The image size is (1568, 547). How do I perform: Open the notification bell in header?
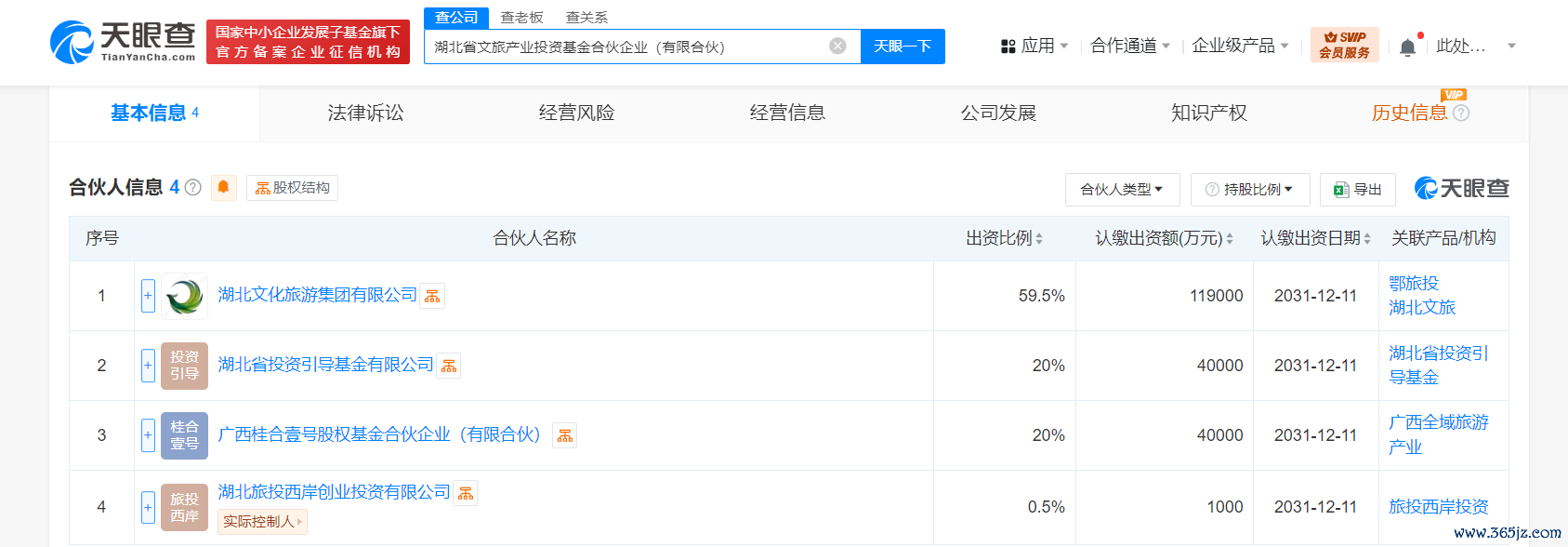click(1408, 47)
